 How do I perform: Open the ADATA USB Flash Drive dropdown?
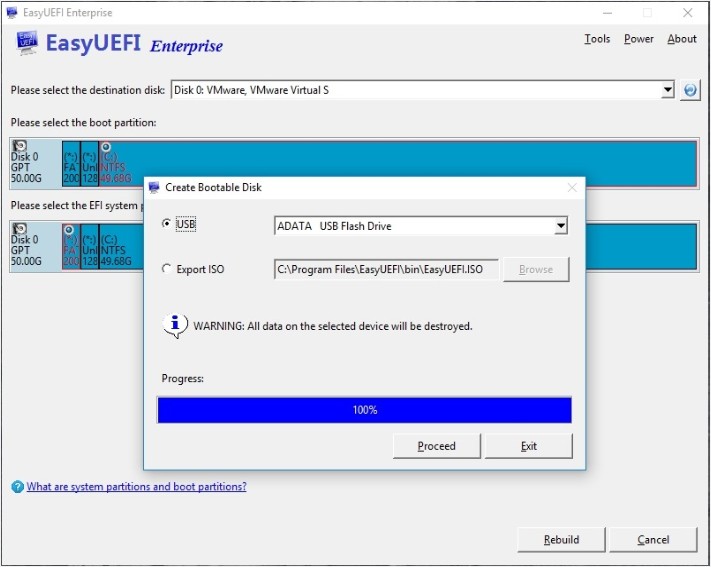(561, 225)
